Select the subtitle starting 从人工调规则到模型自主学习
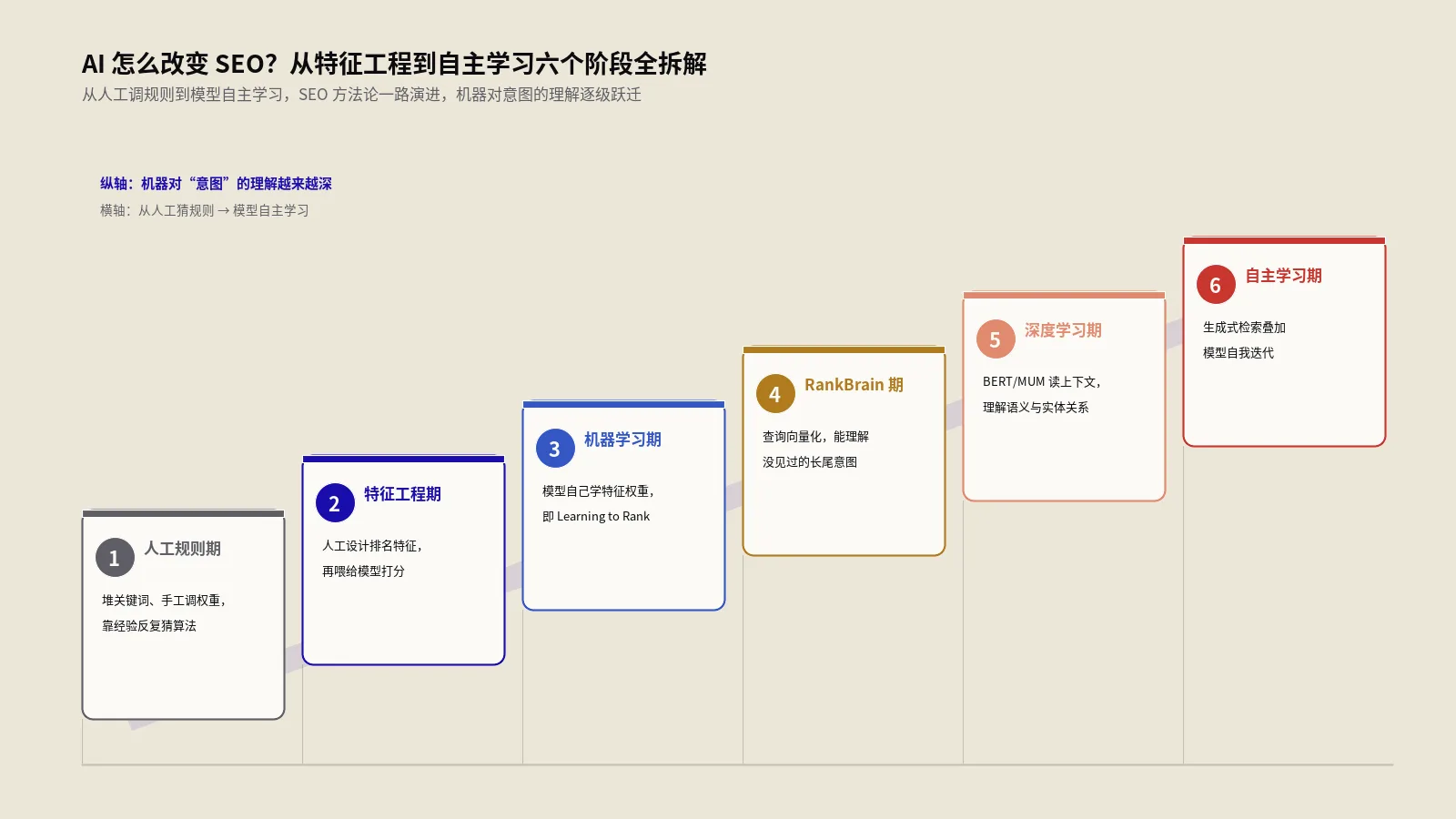 361,95
